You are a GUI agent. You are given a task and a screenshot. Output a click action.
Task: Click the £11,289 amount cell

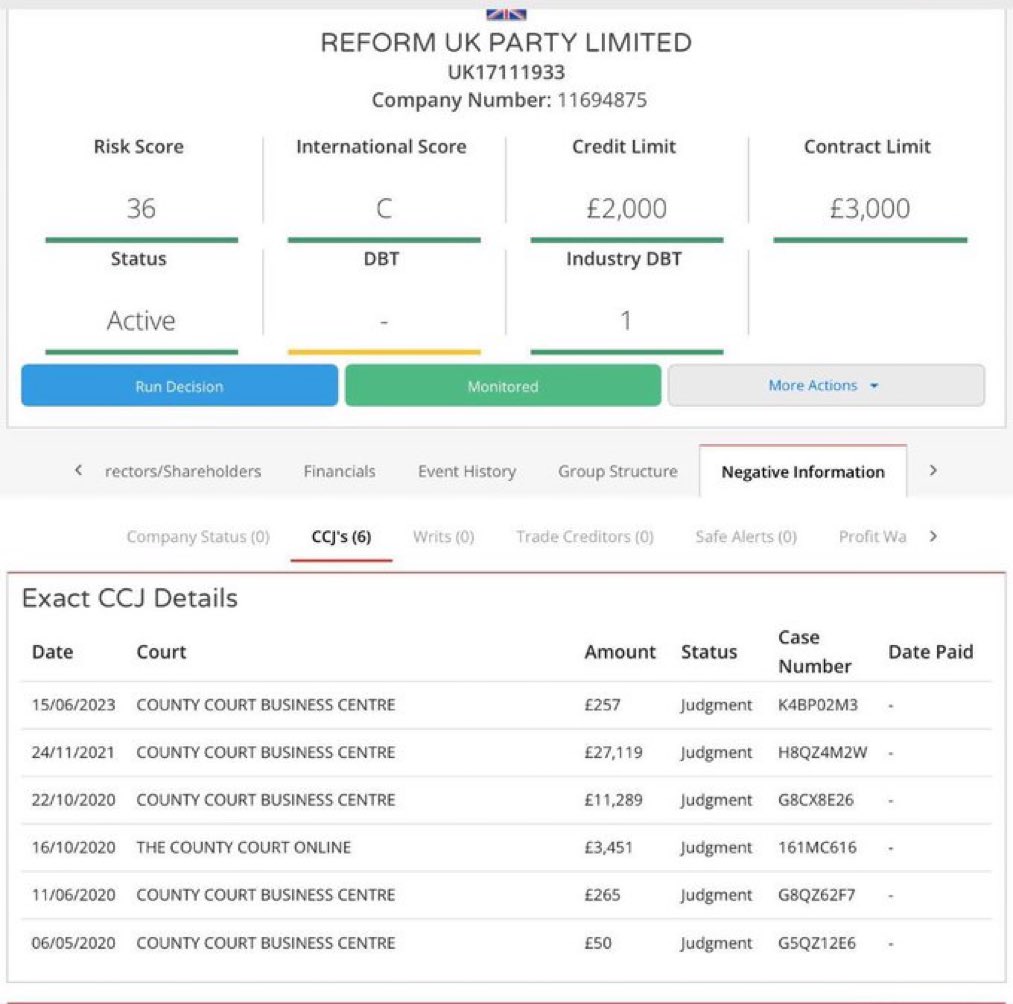coord(613,800)
